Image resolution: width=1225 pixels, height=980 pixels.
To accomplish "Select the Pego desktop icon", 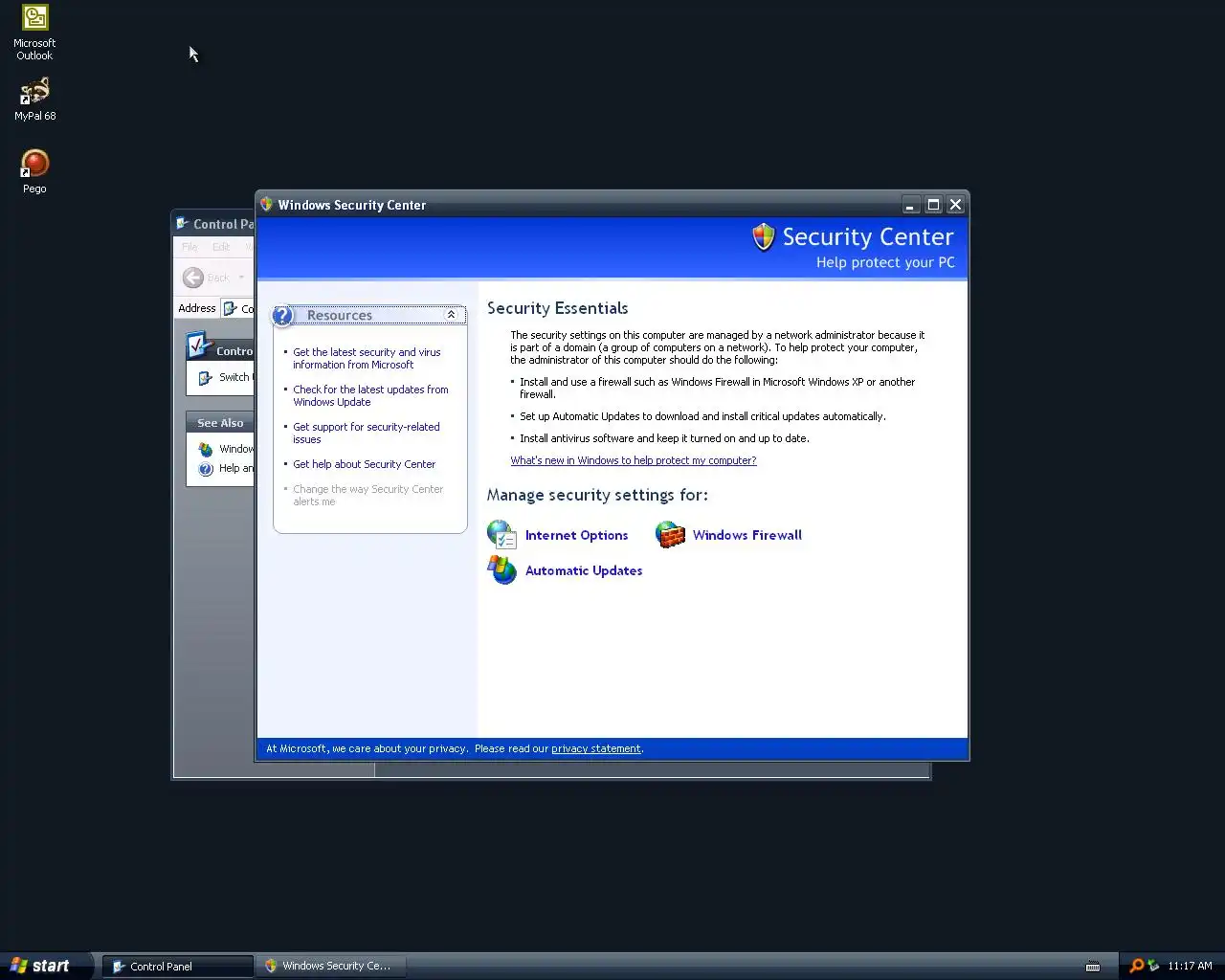I will coord(34,172).
